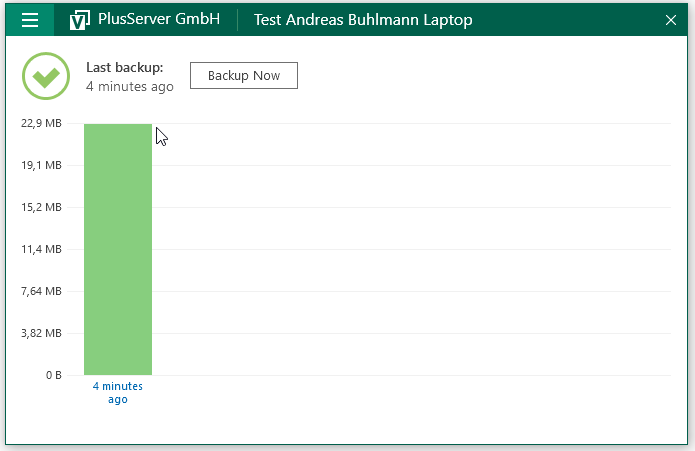Click the 11,4 MB axis label

pos(41,249)
